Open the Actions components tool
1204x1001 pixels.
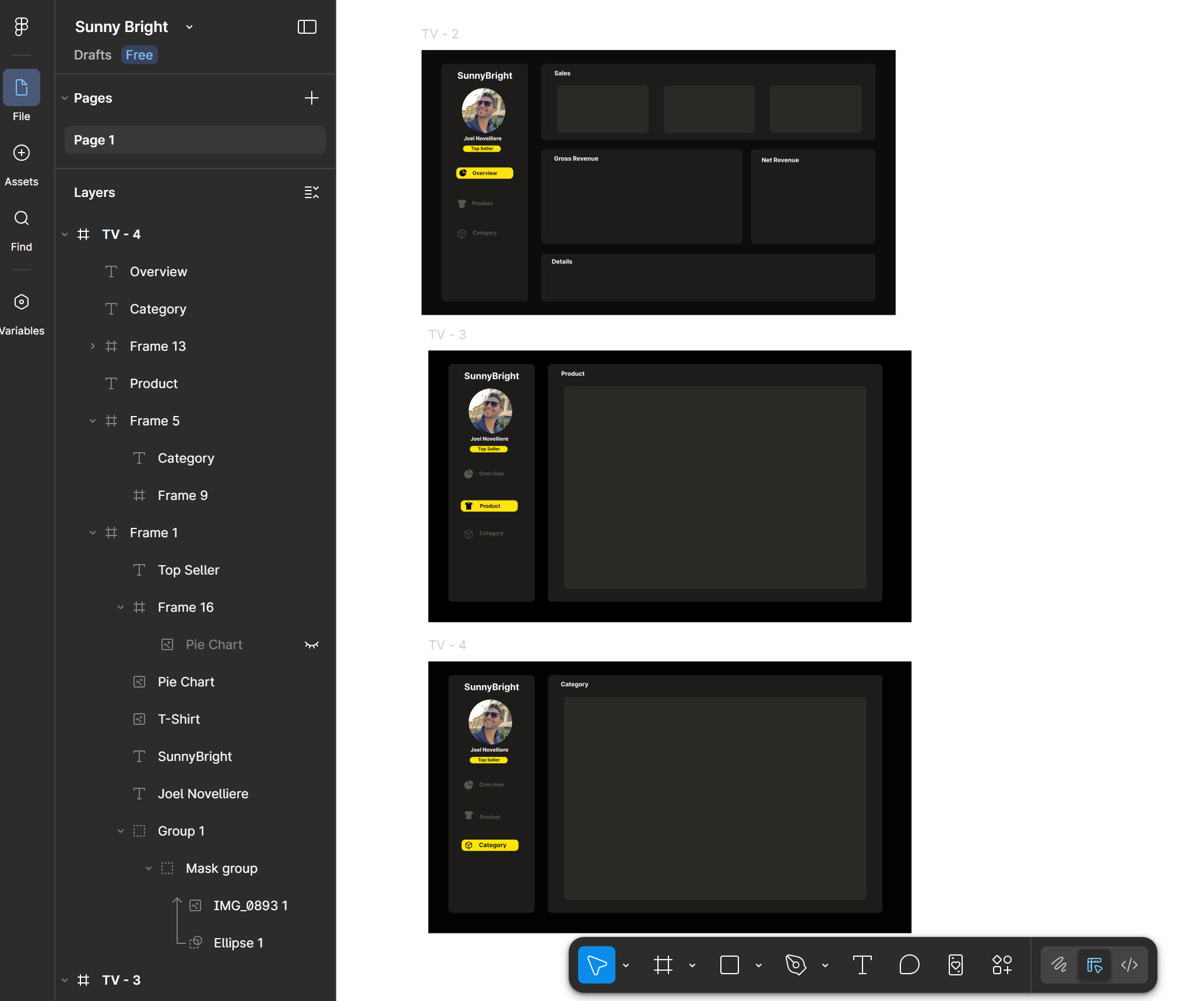[1002, 965]
